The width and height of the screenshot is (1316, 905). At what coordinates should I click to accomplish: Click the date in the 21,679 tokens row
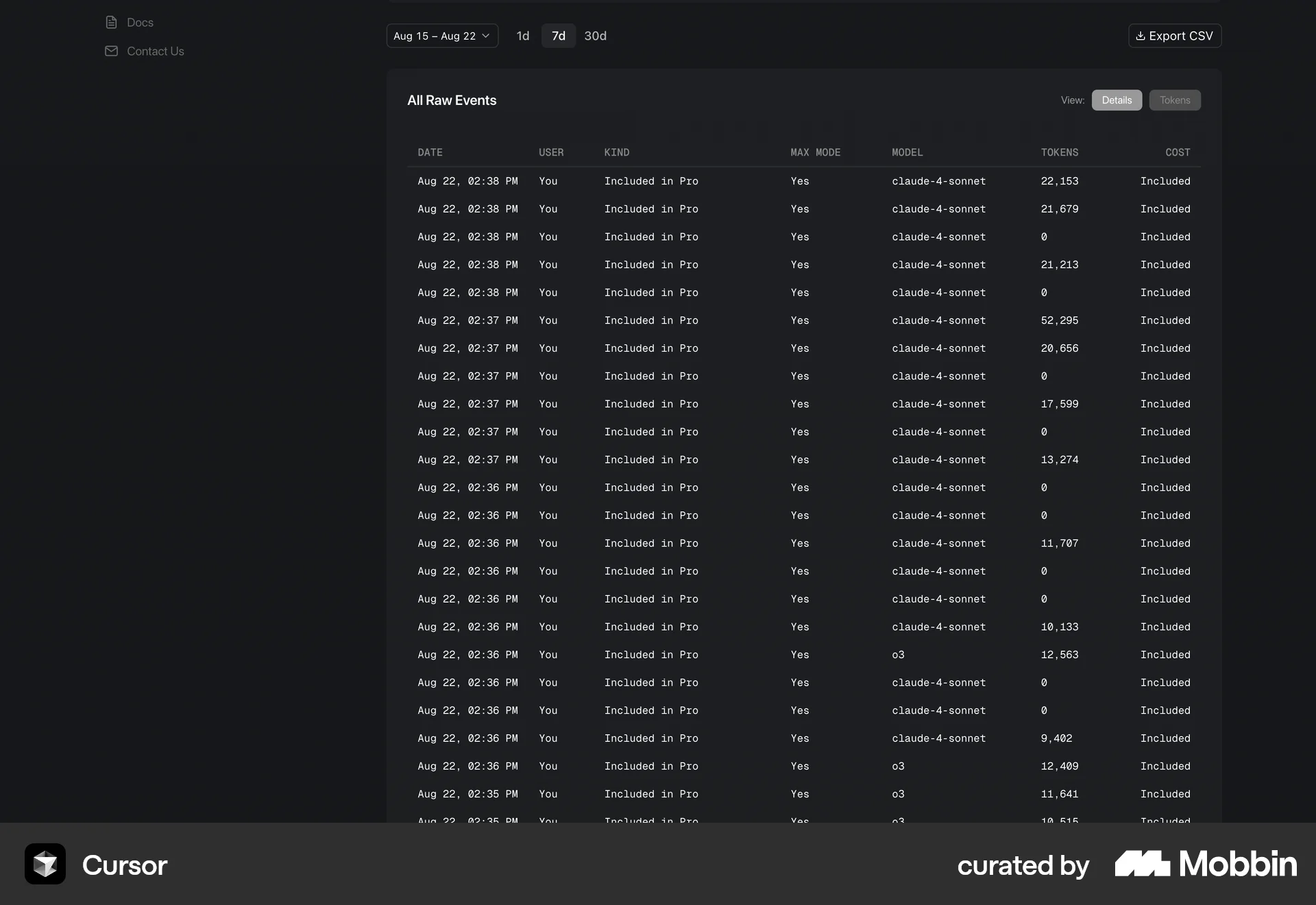pyautogui.click(x=467, y=209)
